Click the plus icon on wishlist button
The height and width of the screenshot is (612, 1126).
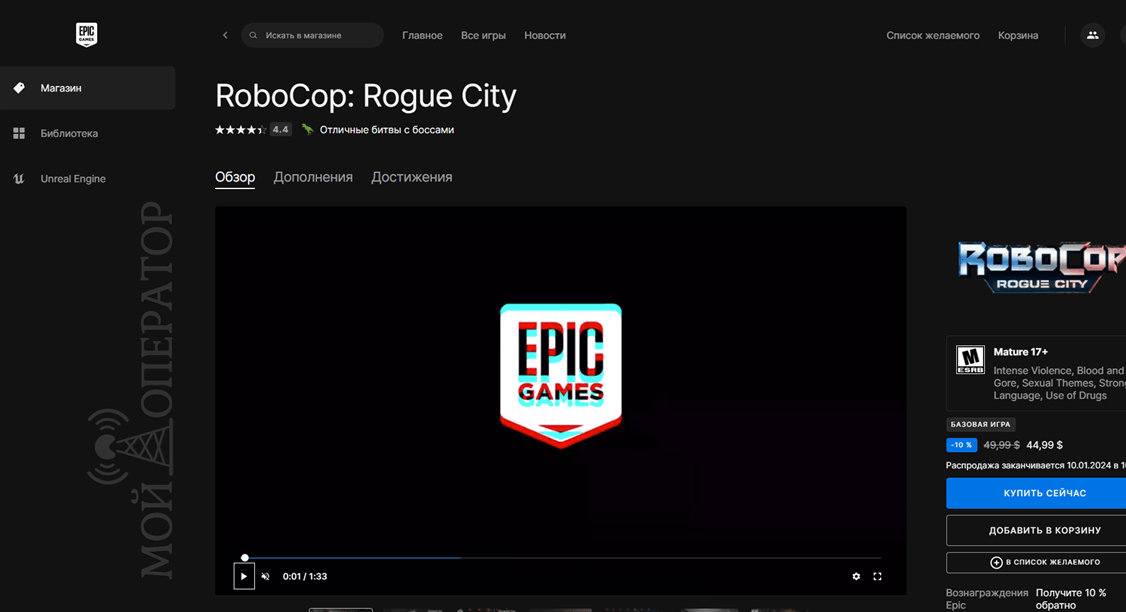pos(996,562)
